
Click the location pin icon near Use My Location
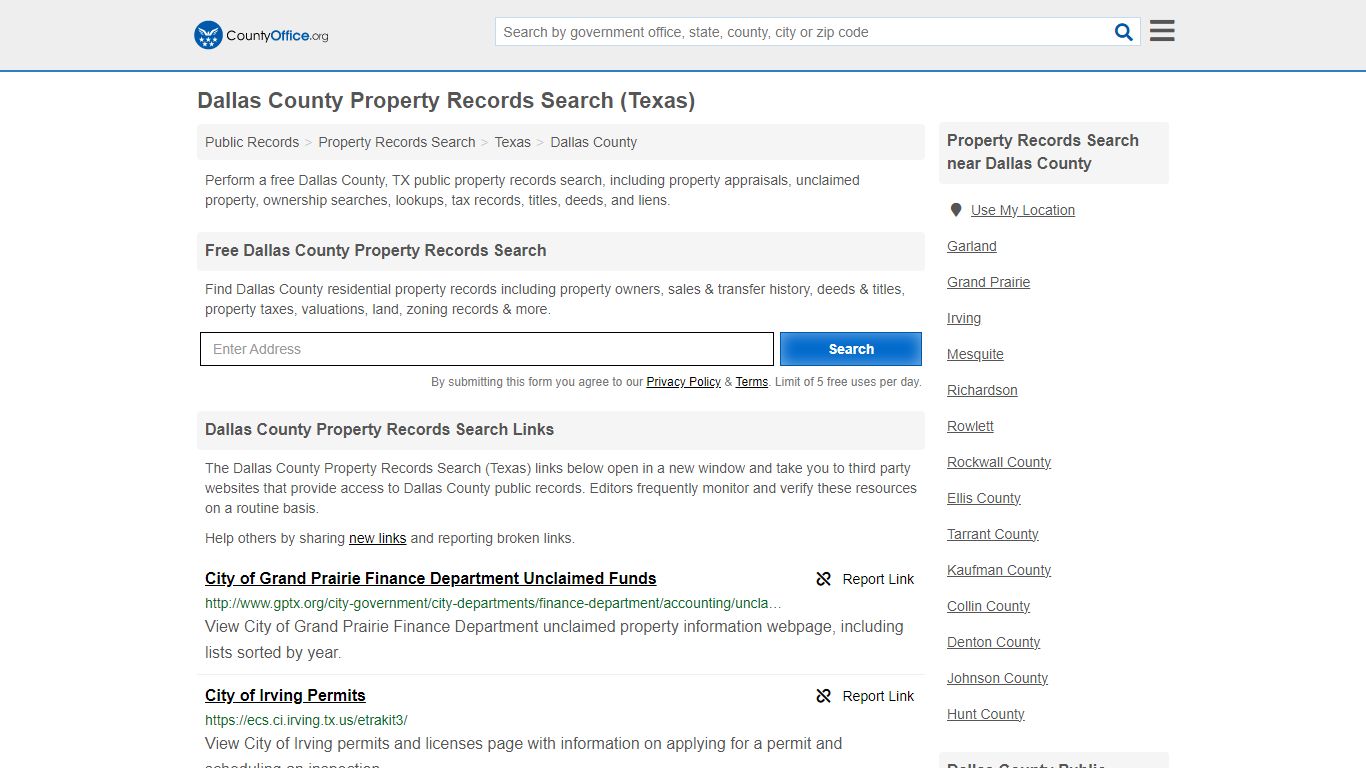(x=956, y=210)
